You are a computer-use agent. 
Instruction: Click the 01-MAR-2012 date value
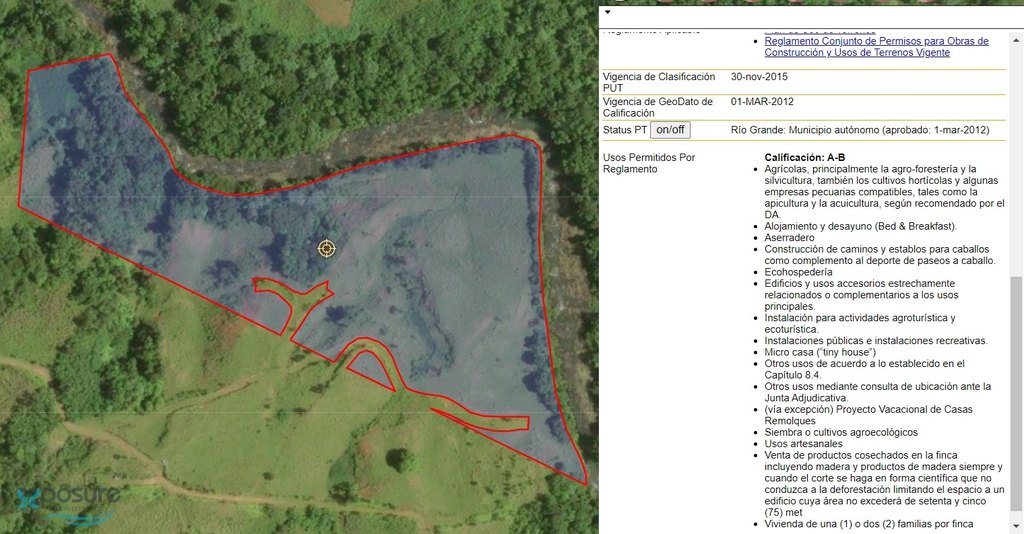tap(762, 102)
